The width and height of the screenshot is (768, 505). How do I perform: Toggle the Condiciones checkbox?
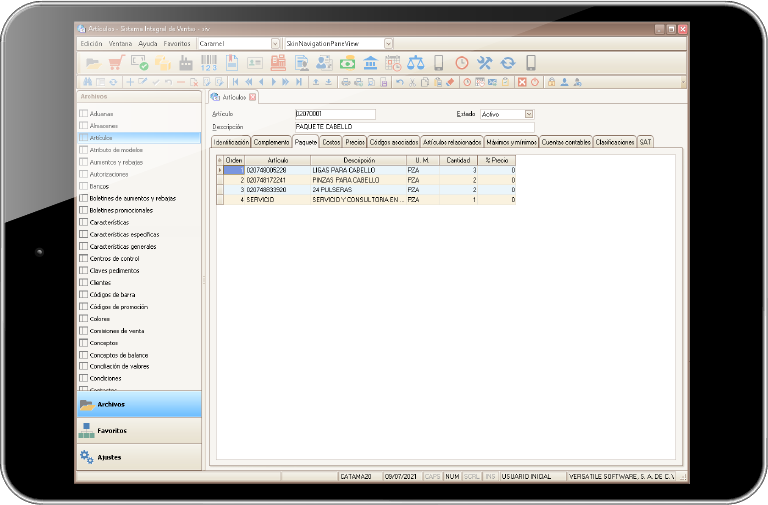[84, 378]
